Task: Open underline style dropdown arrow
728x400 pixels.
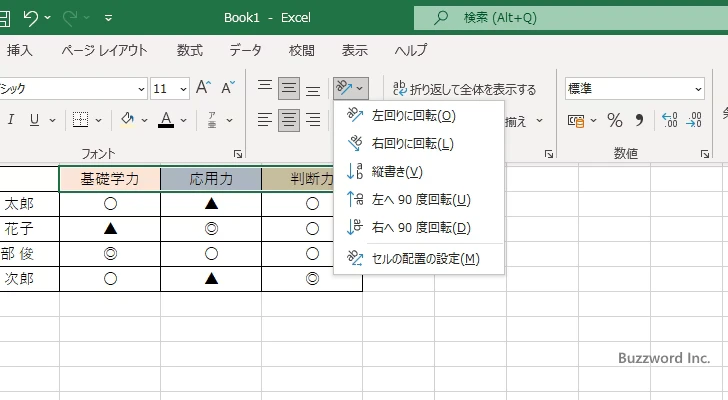Action: click(x=52, y=120)
